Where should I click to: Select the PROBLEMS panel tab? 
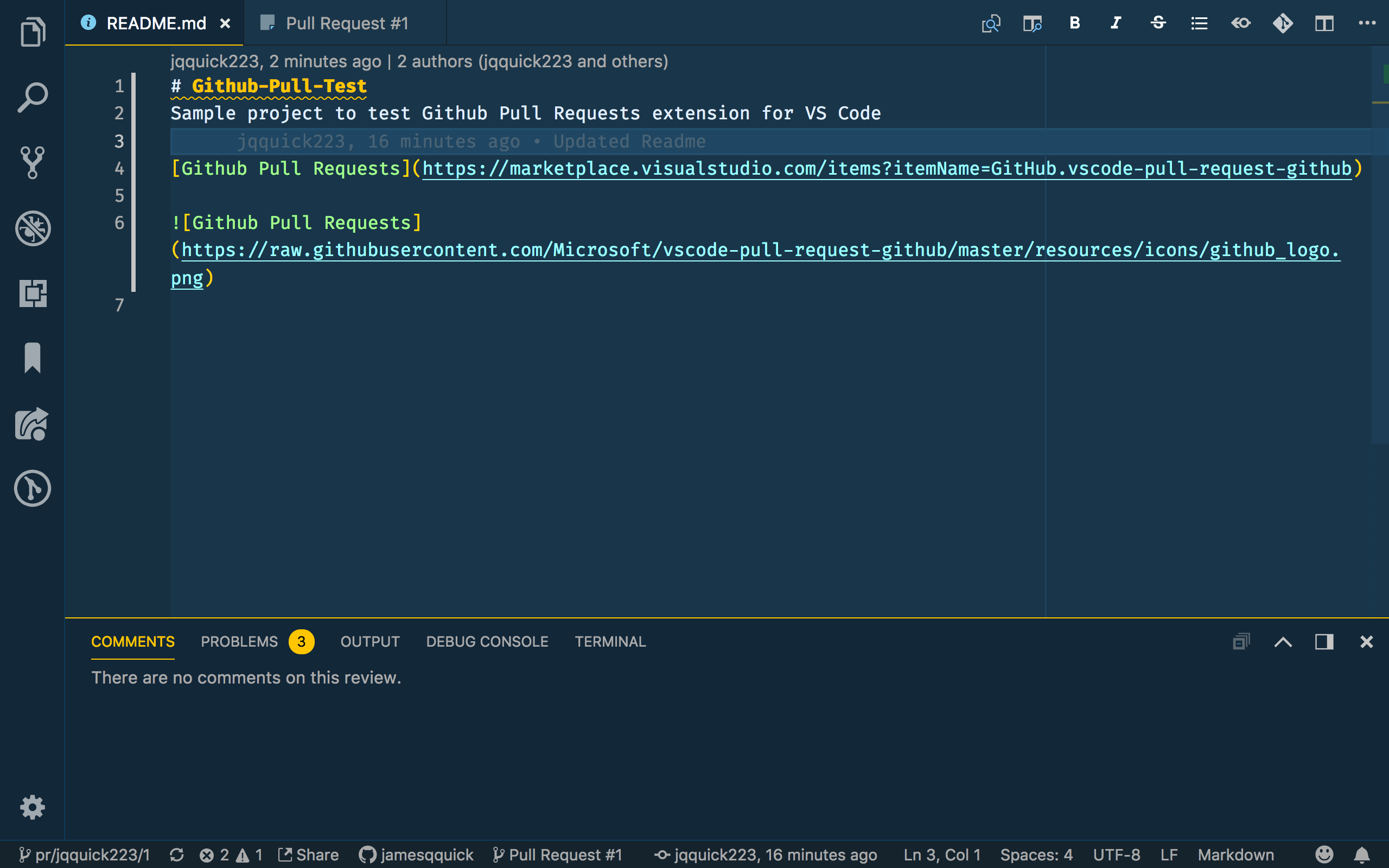click(x=239, y=641)
